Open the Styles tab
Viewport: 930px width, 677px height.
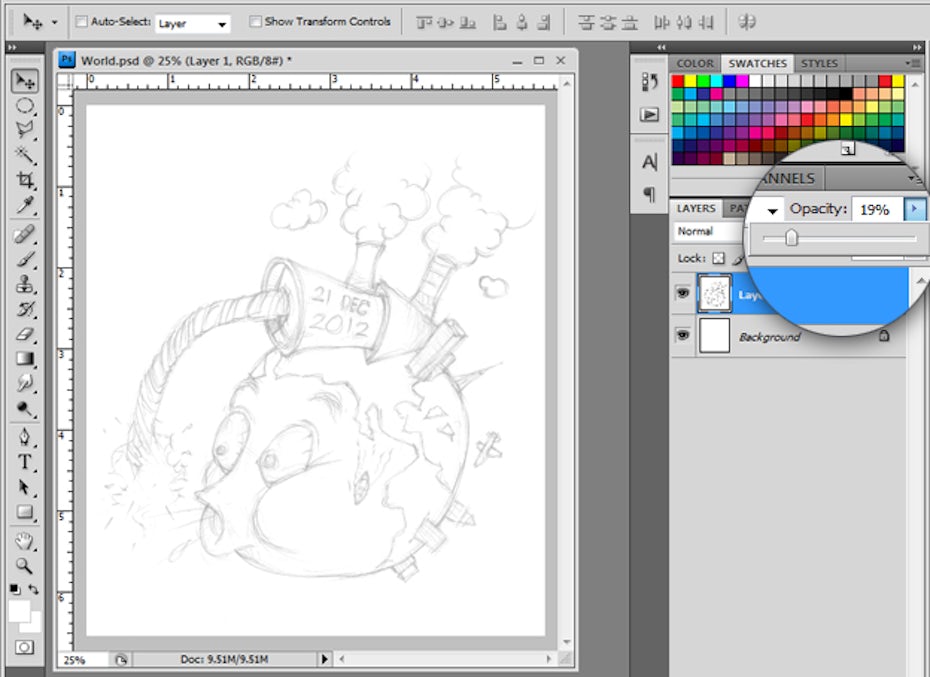tap(819, 64)
